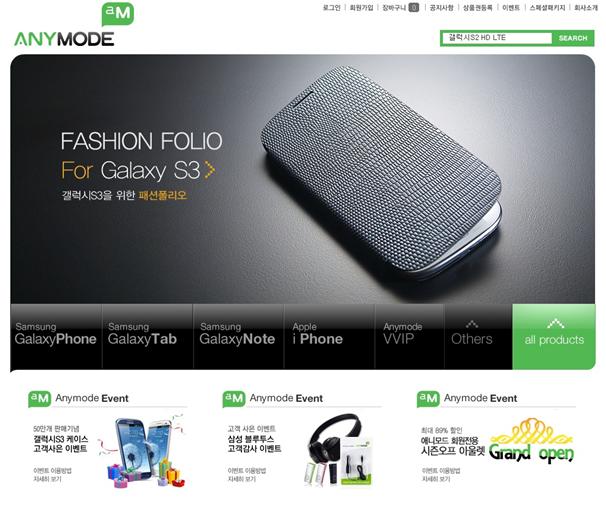Click the 로그인 login link
Viewport: 606px width, 509px height.
pyautogui.click(x=332, y=7)
